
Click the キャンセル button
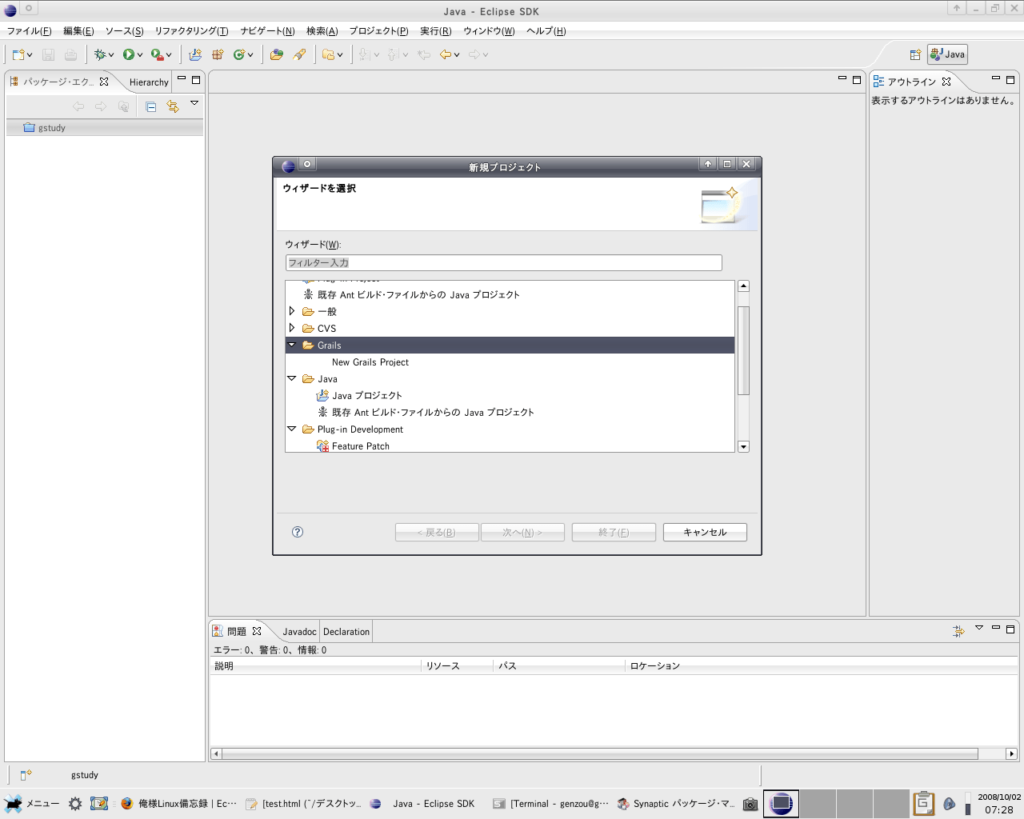(705, 532)
